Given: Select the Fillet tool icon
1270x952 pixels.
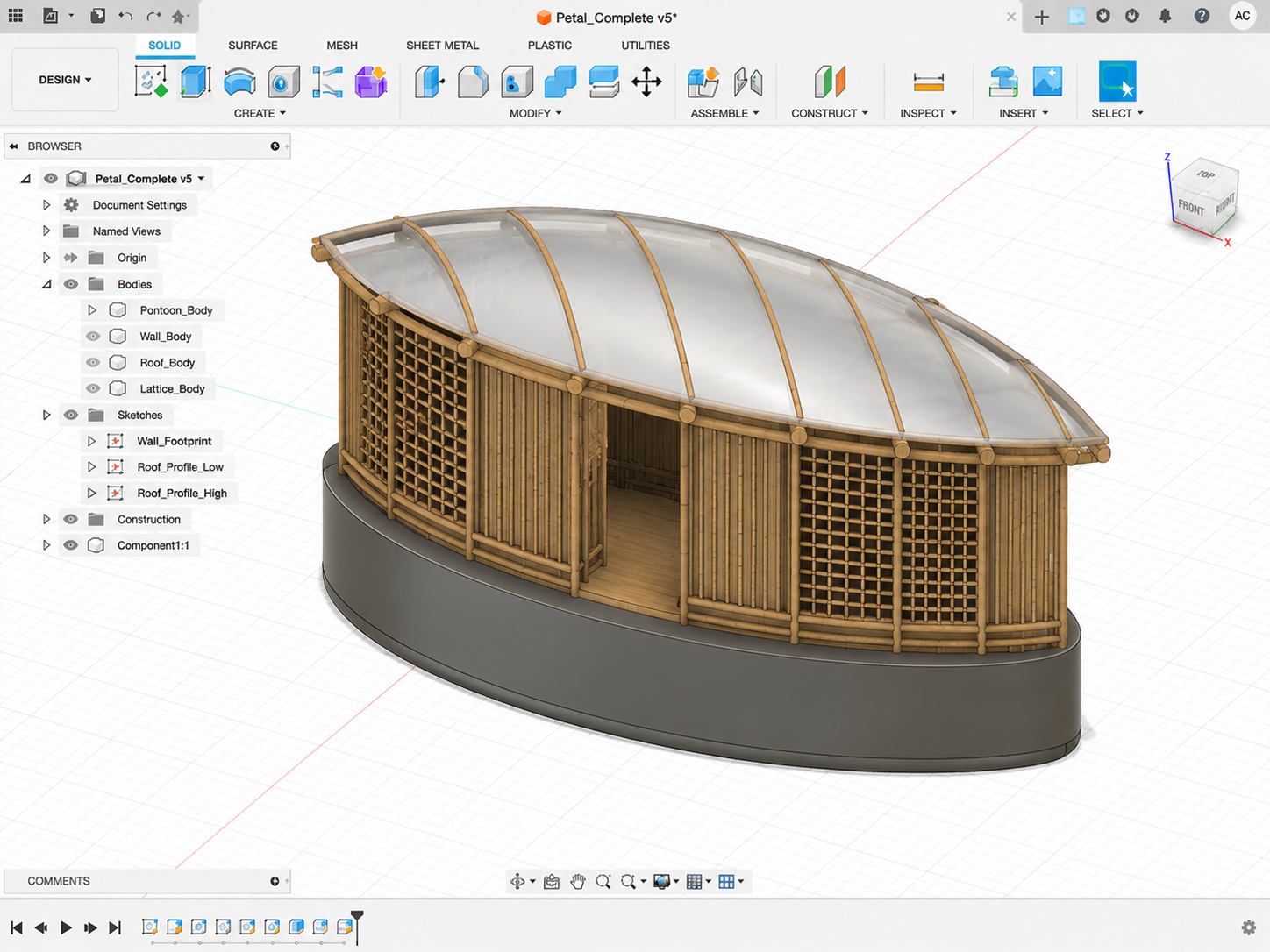Looking at the screenshot, I should [x=473, y=82].
